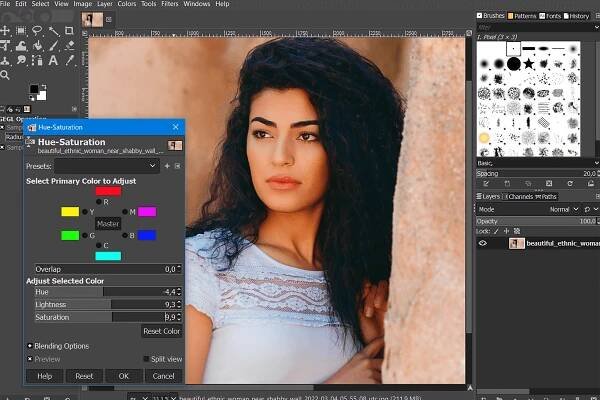The image size is (600, 400).
Task: Select the Rectangle Select tool
Action: [21, 30]
